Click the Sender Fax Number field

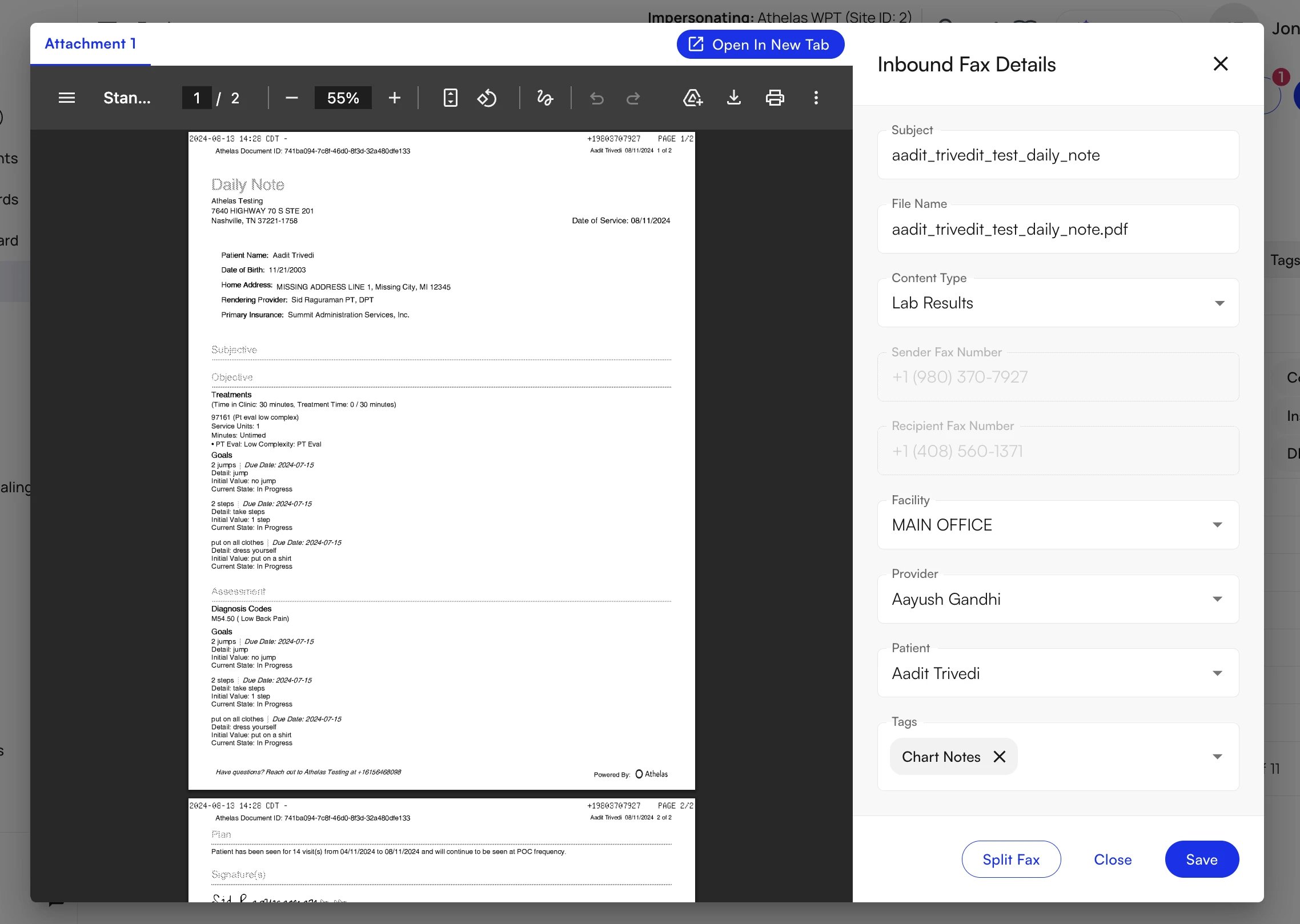pos(1058,377)
